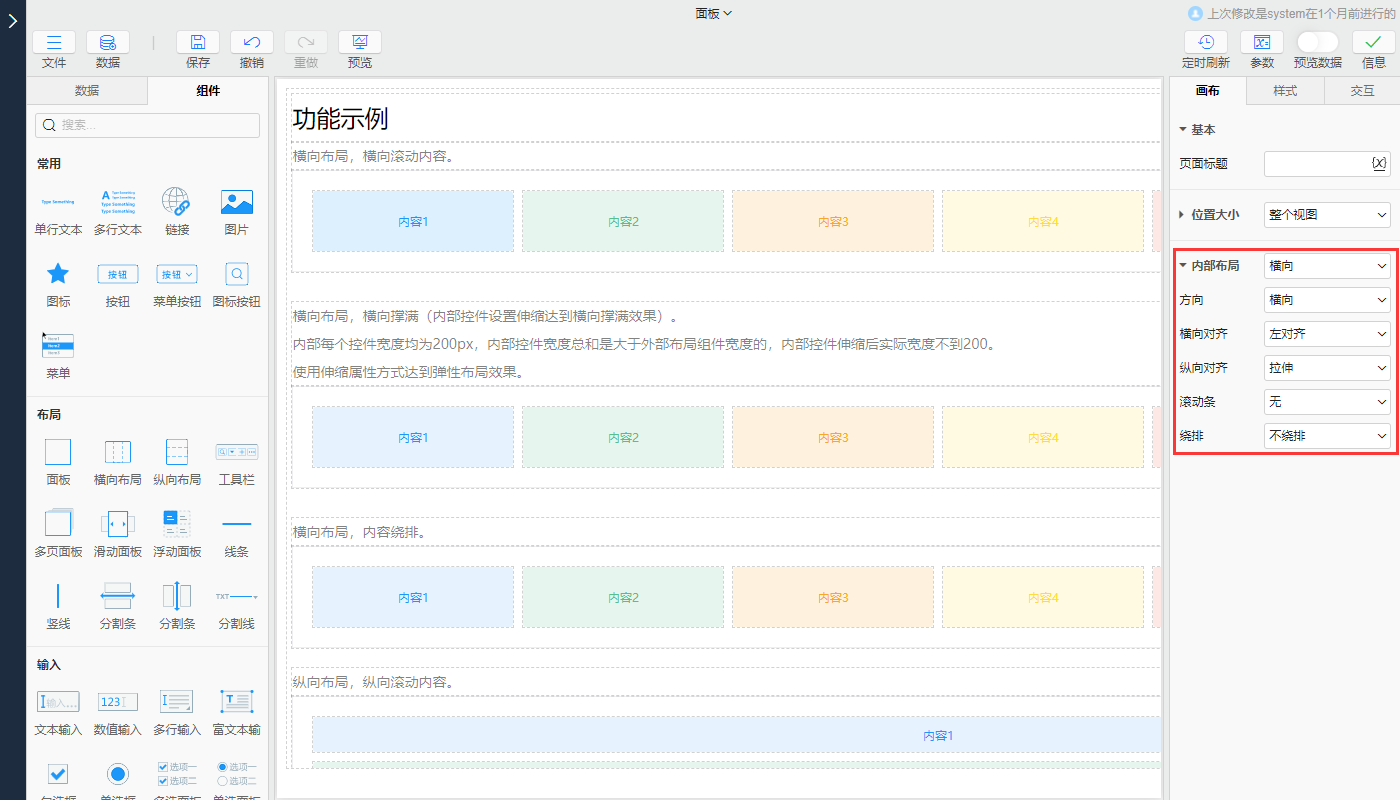
Task: Expand the 位置大小 section
Action: (1183, 214)
